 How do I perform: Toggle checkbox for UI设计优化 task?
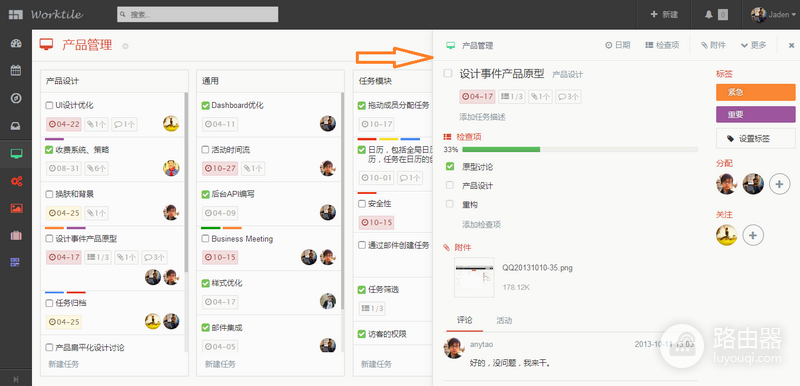click(49, 106)
